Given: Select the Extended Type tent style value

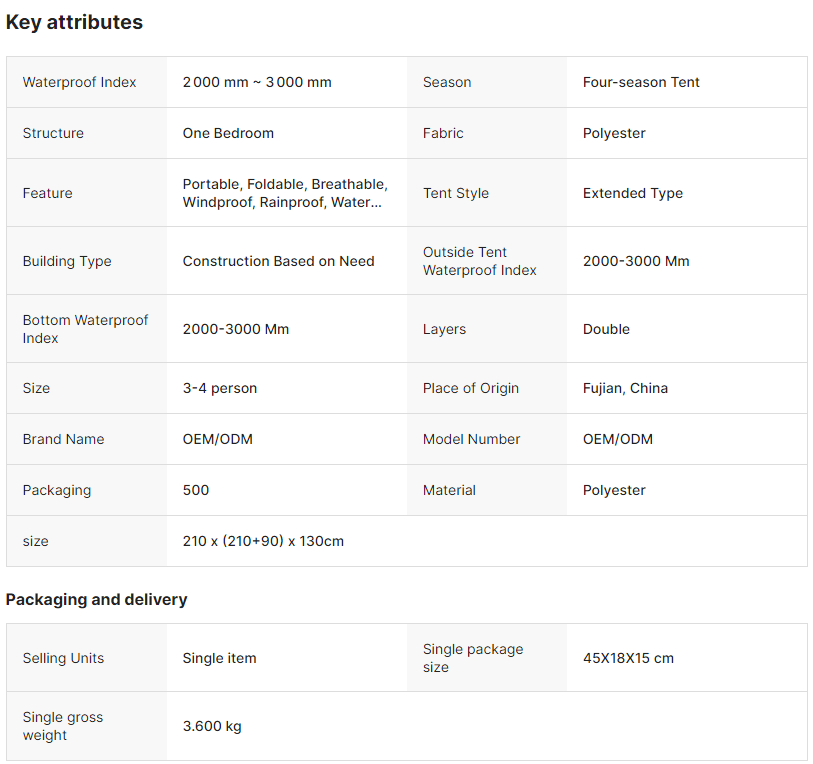Looking at the screenshot, I should click(633, 193).
